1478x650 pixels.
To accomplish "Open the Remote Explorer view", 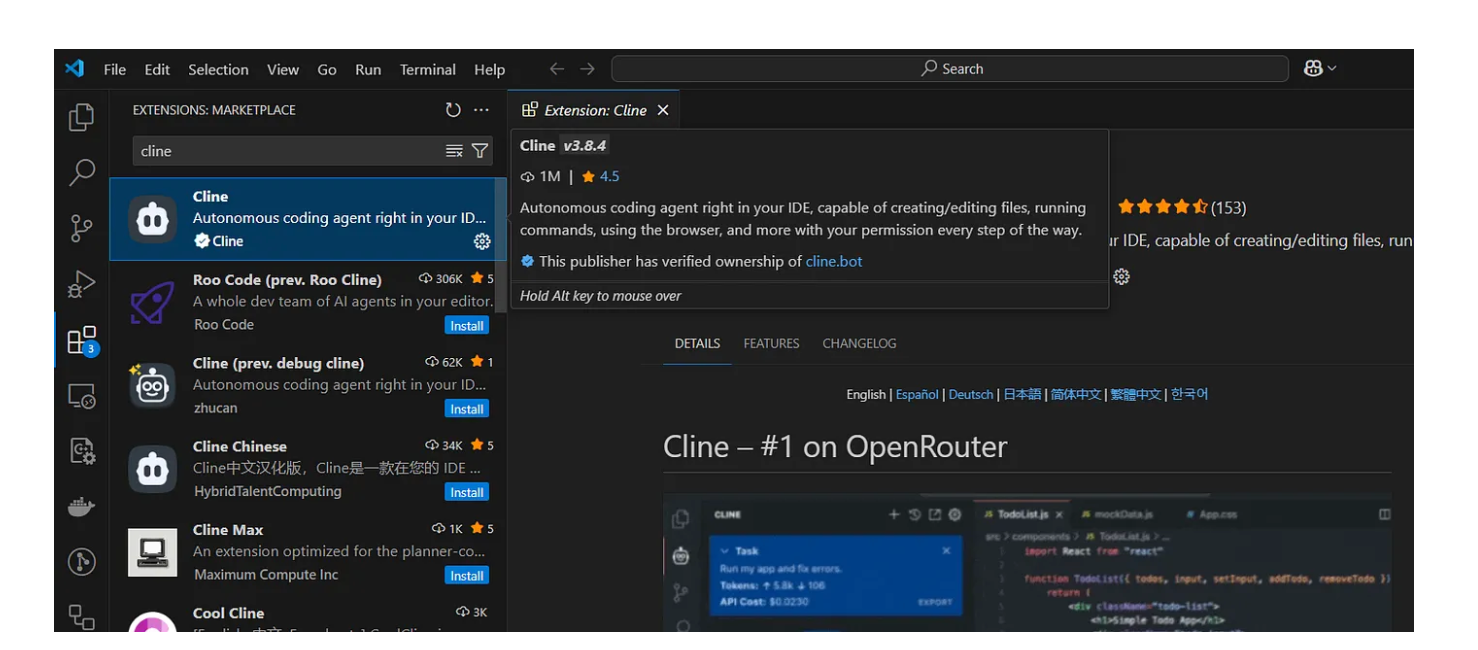I will coord(81,396).
